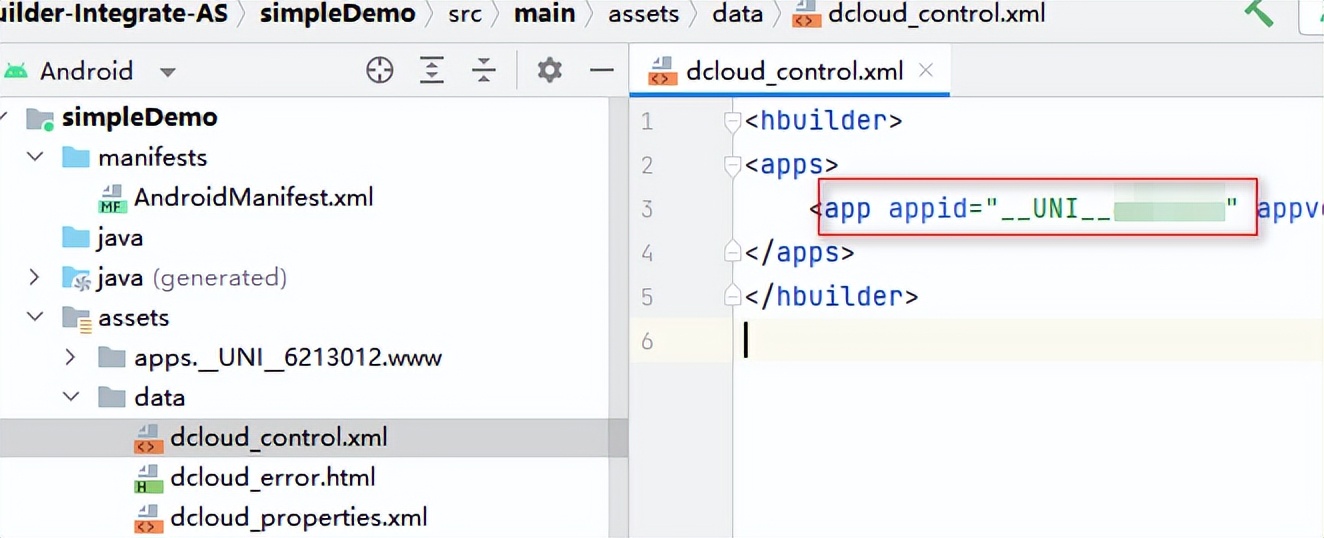Fold the hbuilder tag on line 1
Screen dimensions: 1324x538
click(733, 122)
